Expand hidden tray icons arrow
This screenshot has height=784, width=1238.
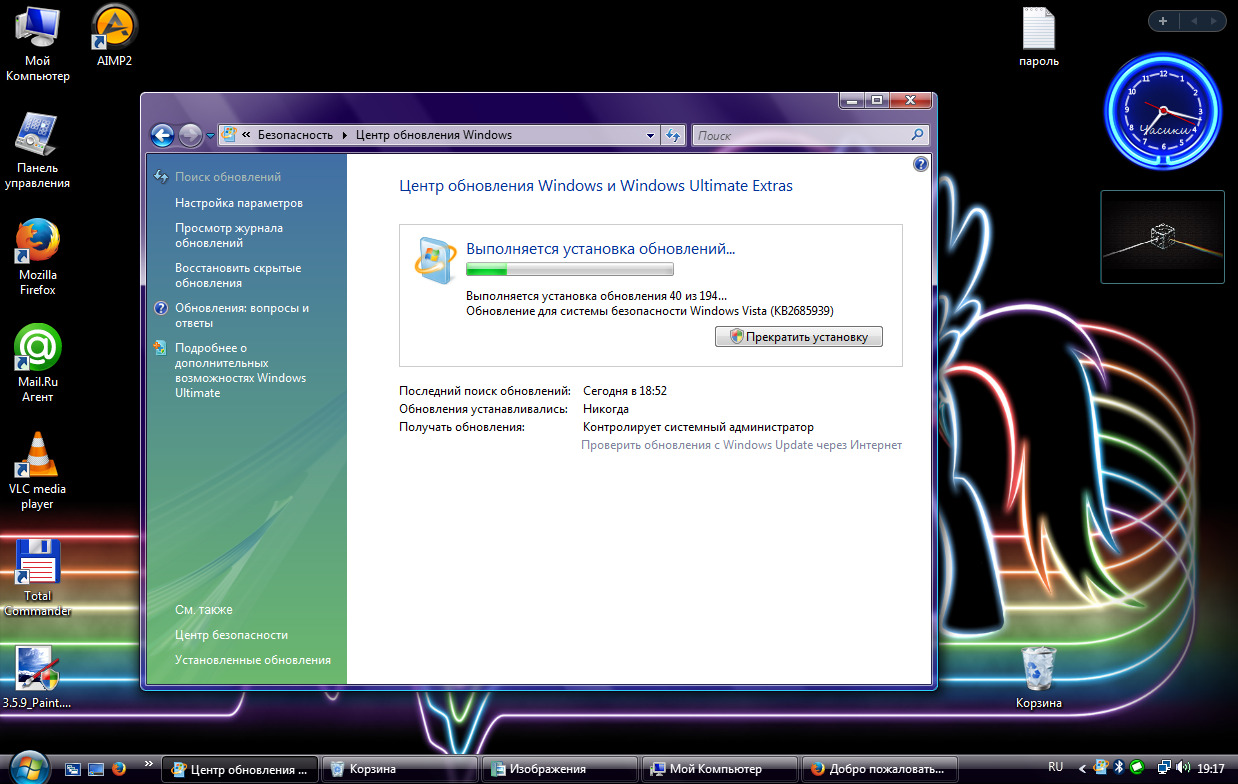tap(1081, 768)
